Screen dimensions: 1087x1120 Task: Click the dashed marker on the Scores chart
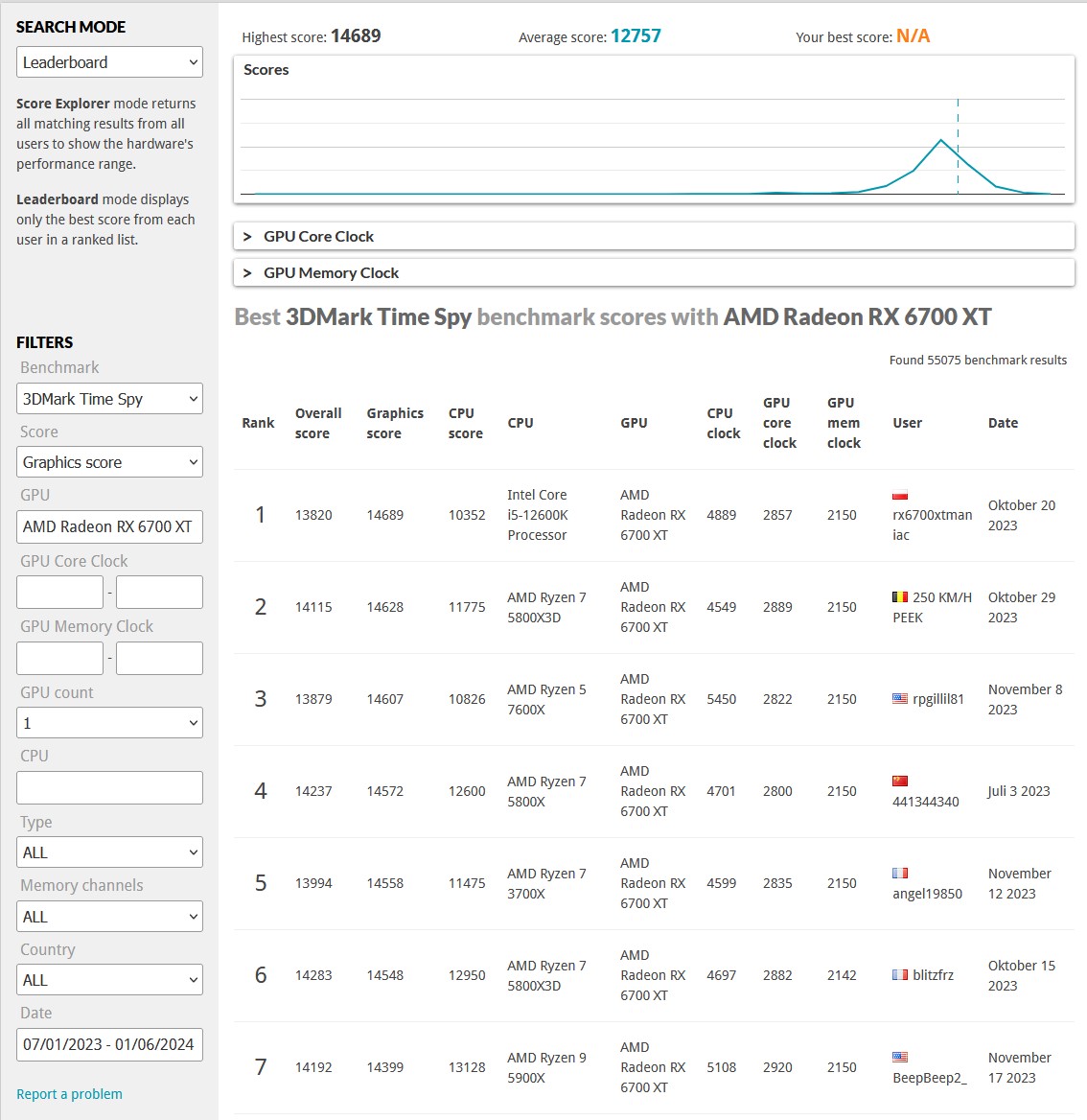pos(958,147)
